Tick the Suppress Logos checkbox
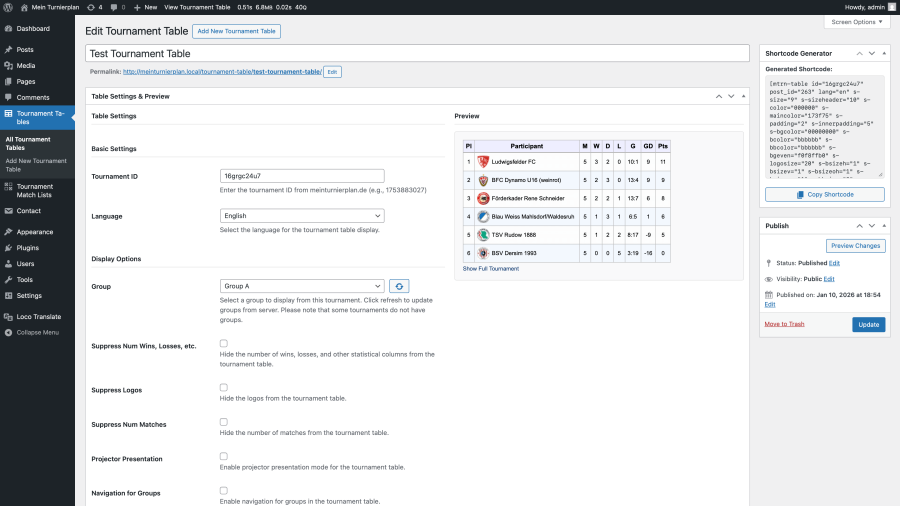900x506 pixels. tap(224, 387)
